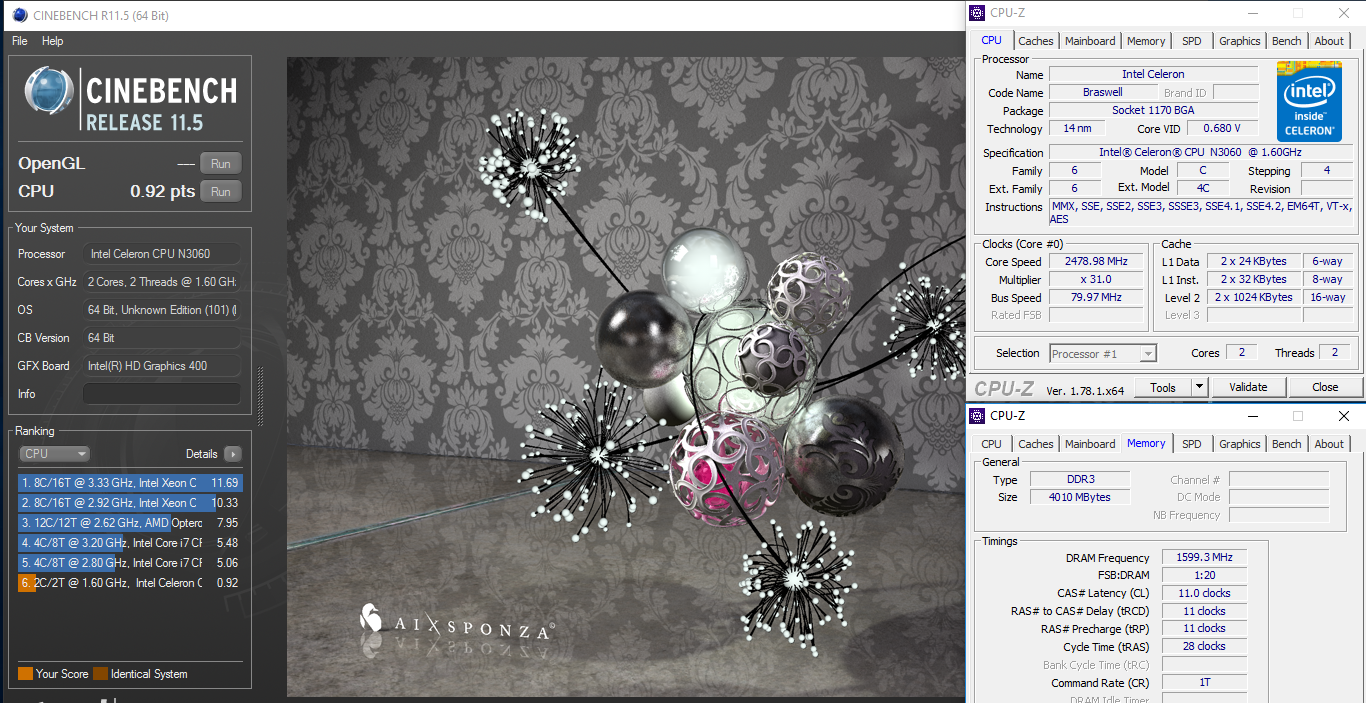Click the Validate button in CPU-Z
1366x703 pixels.
1248,387
